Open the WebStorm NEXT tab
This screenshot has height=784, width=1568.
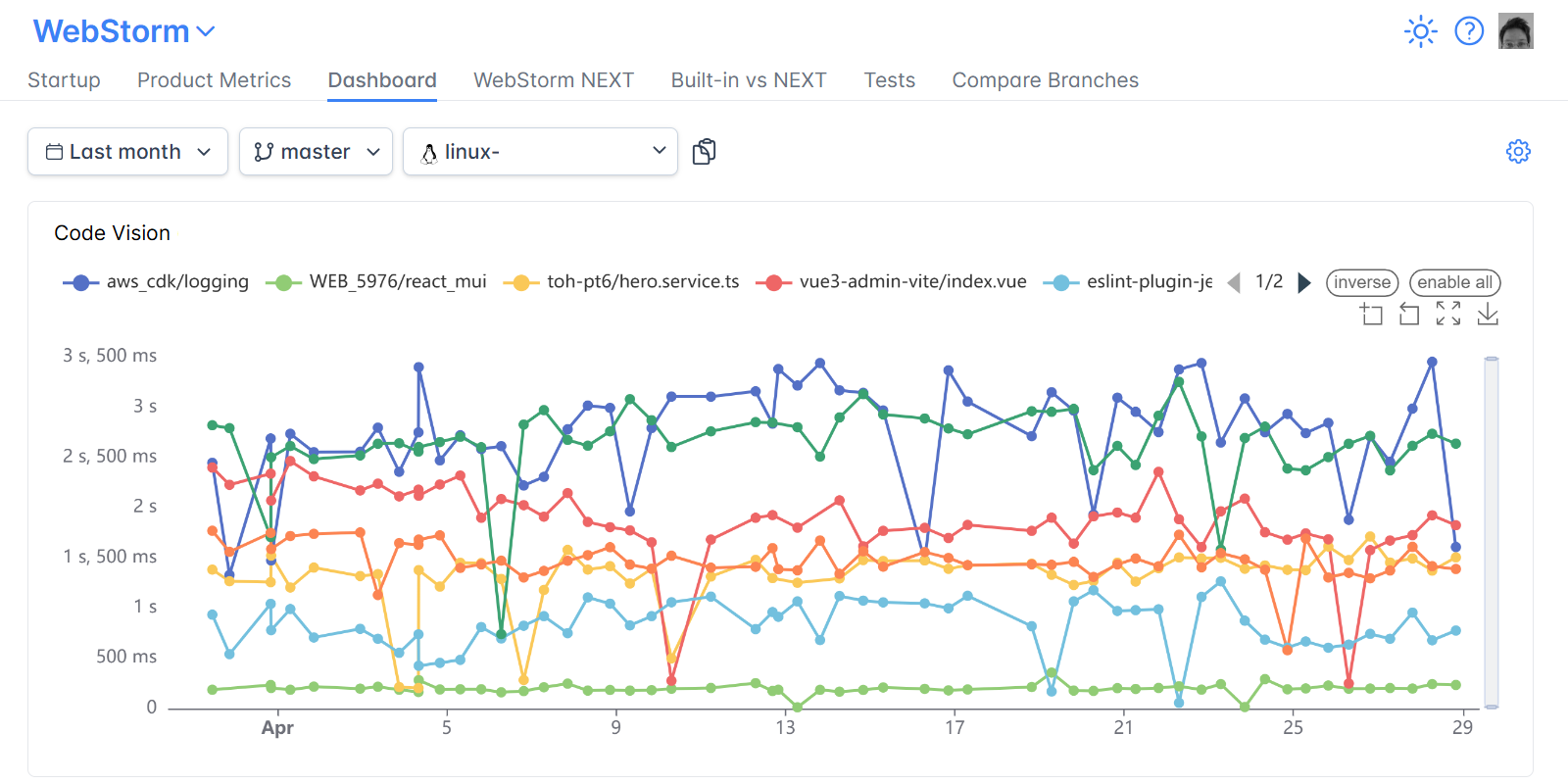pyautogui.click(x=554, y=80)
